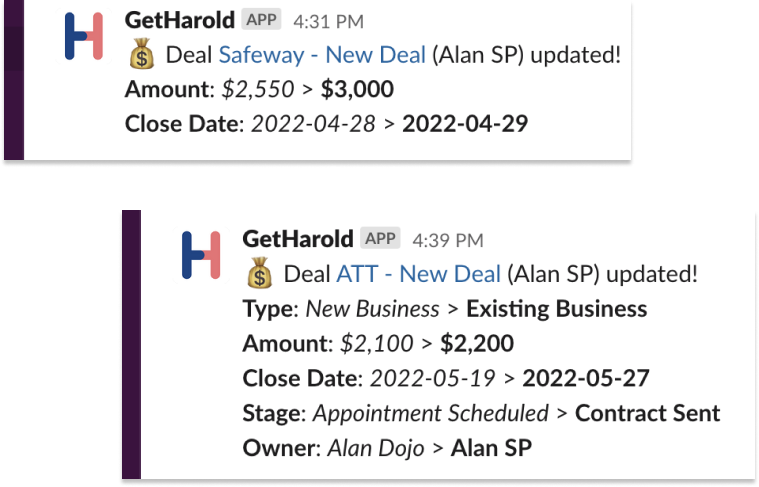Click the new owner Alan SP
Screen dimensions: 759x487
(x=491, y=448)
